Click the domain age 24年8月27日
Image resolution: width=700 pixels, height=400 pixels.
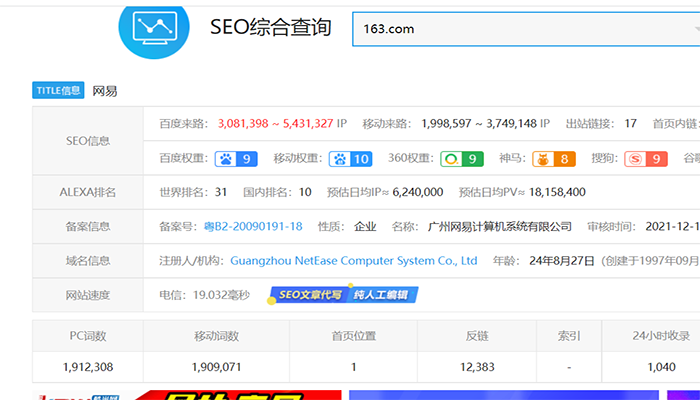(562, 261)
